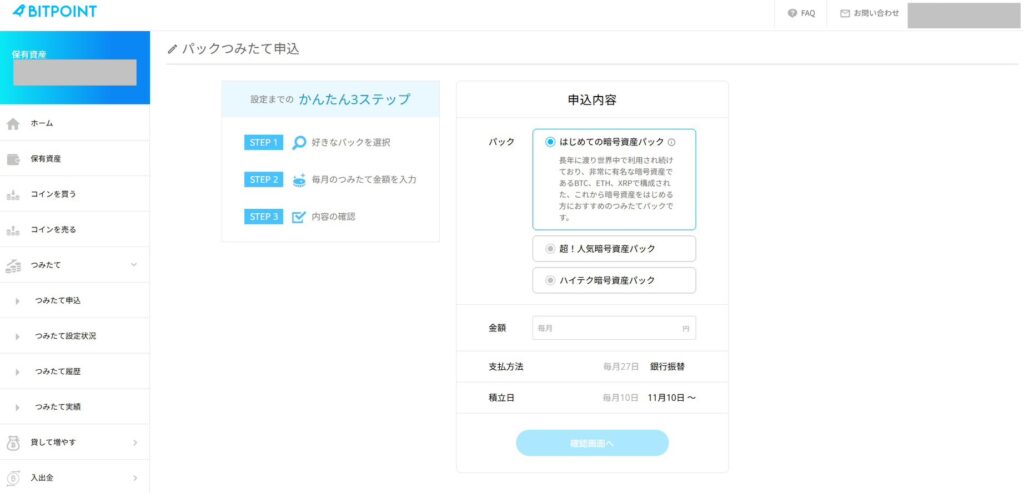
Task: Expand the 貸して増やす submenu arrow
Action: [x=134, y=442]
